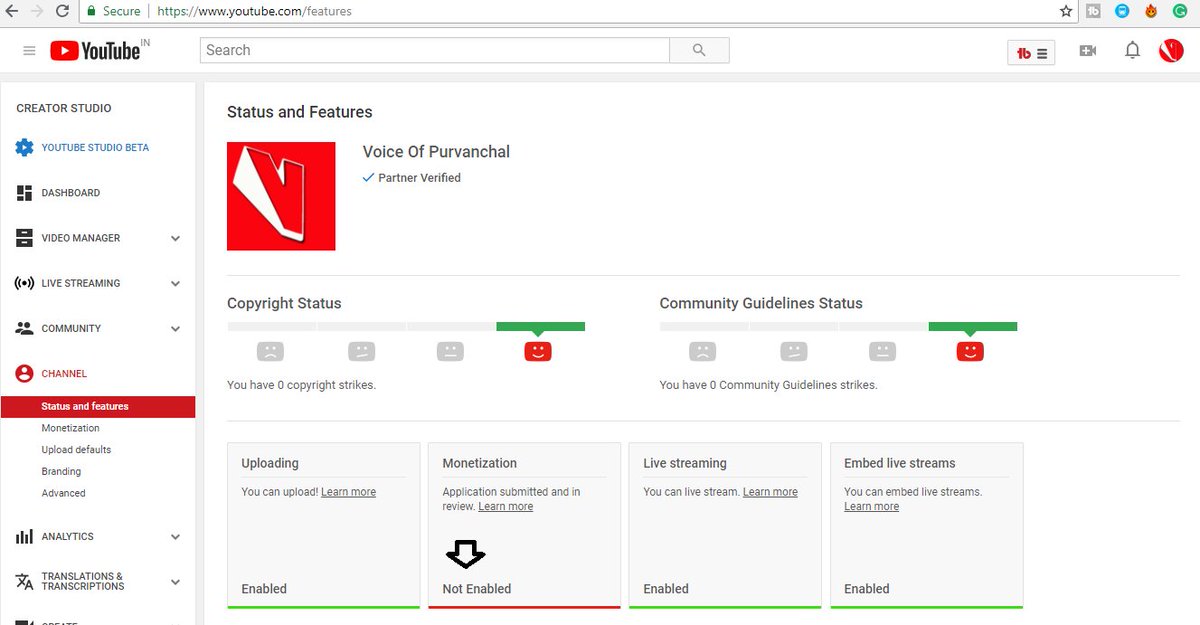Expand the Video Manager section
1200x625 pixels.
click(175, 238)
